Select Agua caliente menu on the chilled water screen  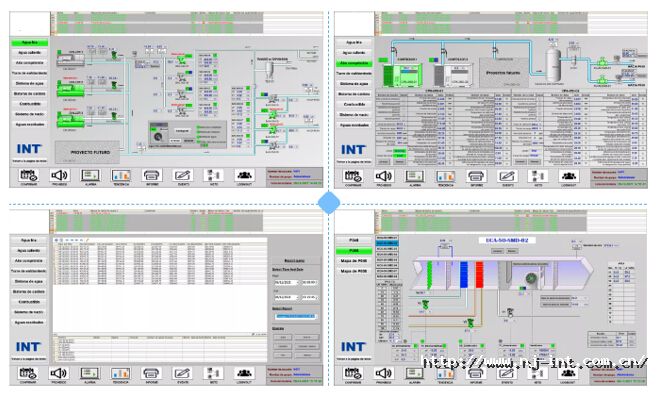tap(30, 53)
